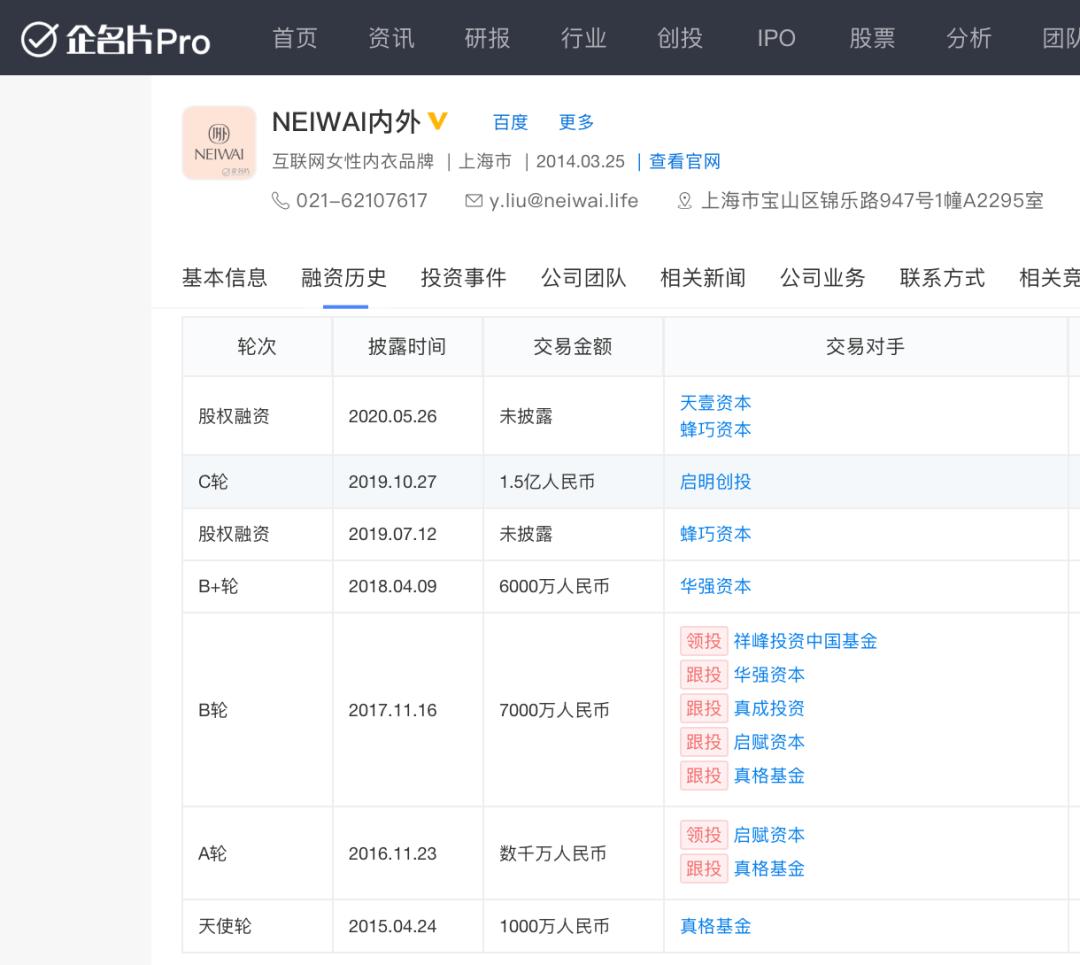Go to 资讯 in top navigation
1080x965 pixels.
tap(391, 38)
